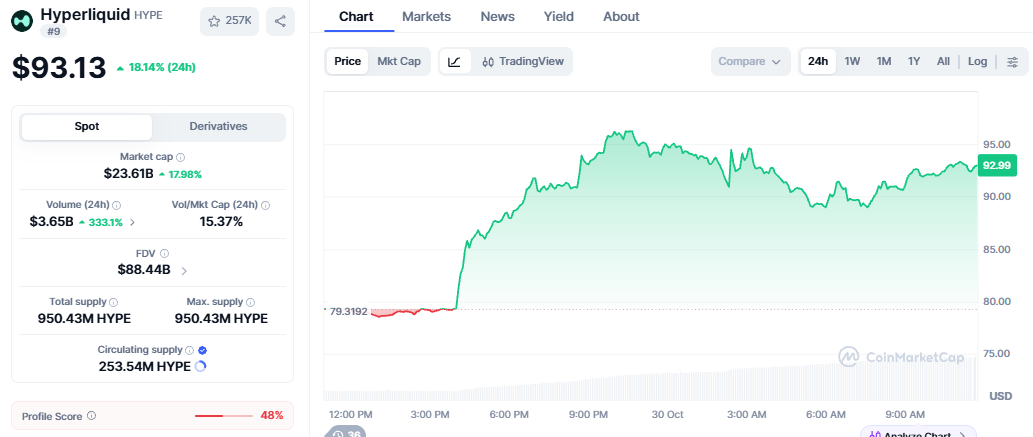Open the Vol/Mkt Cap (24h) info icon

pos(265,205)
